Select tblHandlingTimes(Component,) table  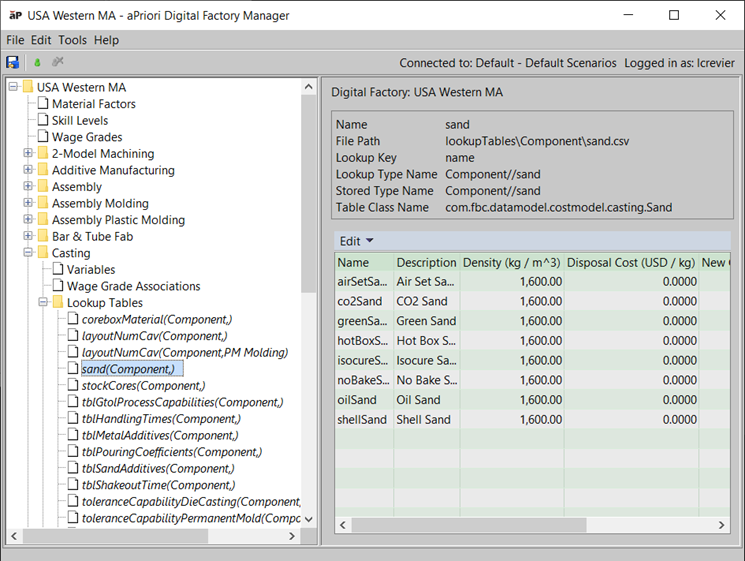161,418
